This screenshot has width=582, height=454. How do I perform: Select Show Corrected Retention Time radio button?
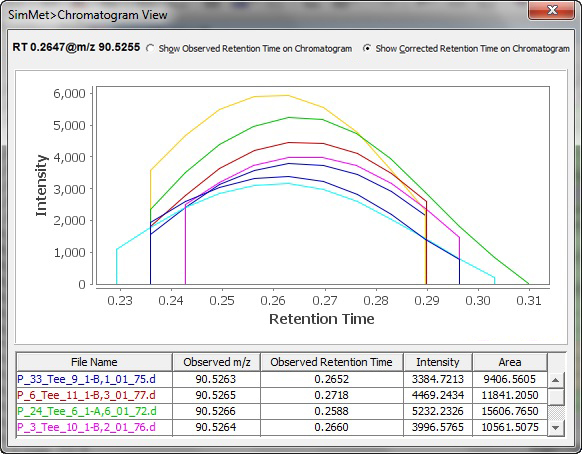367,48
